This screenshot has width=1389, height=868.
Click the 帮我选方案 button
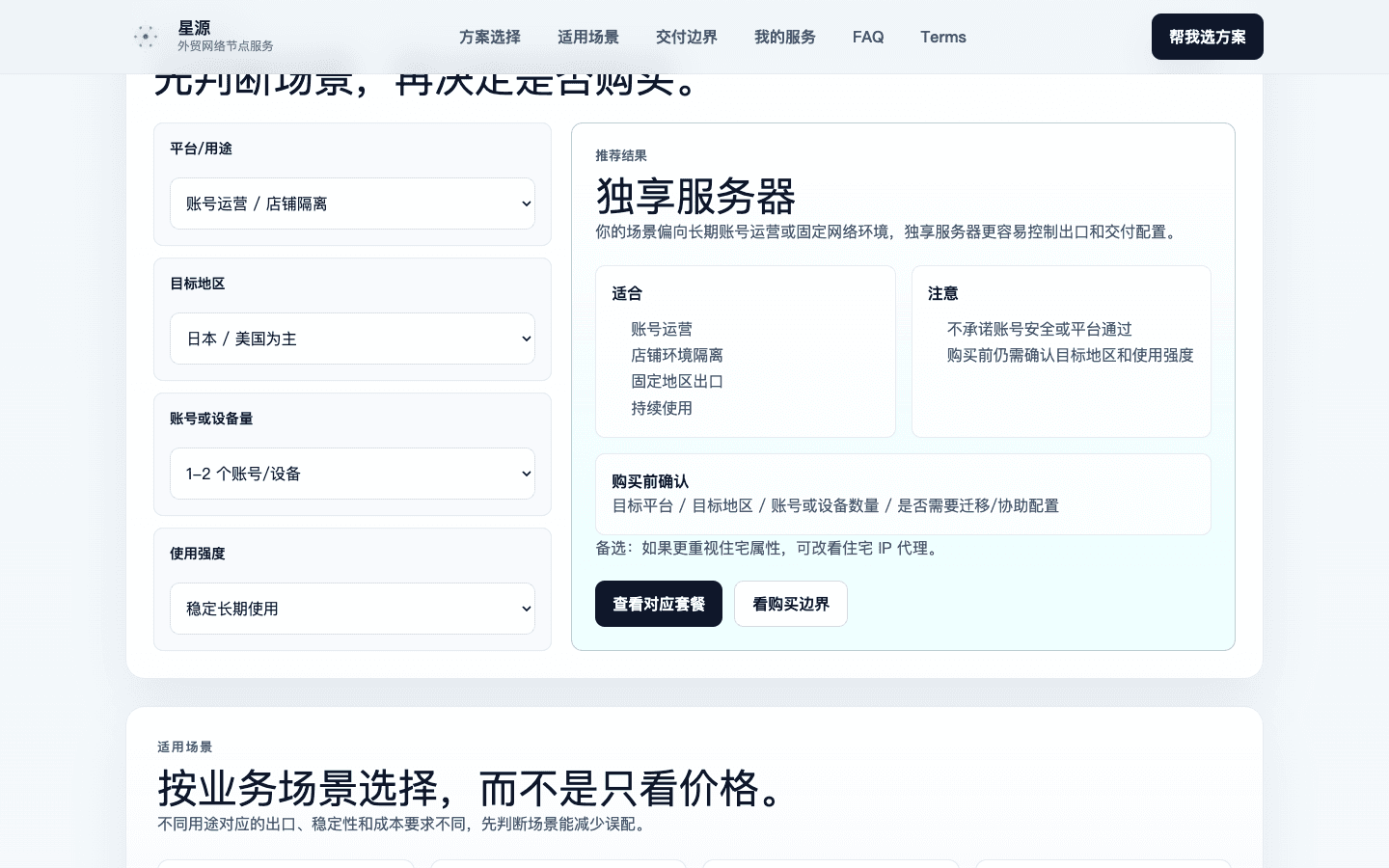[x=1208, y=37]
